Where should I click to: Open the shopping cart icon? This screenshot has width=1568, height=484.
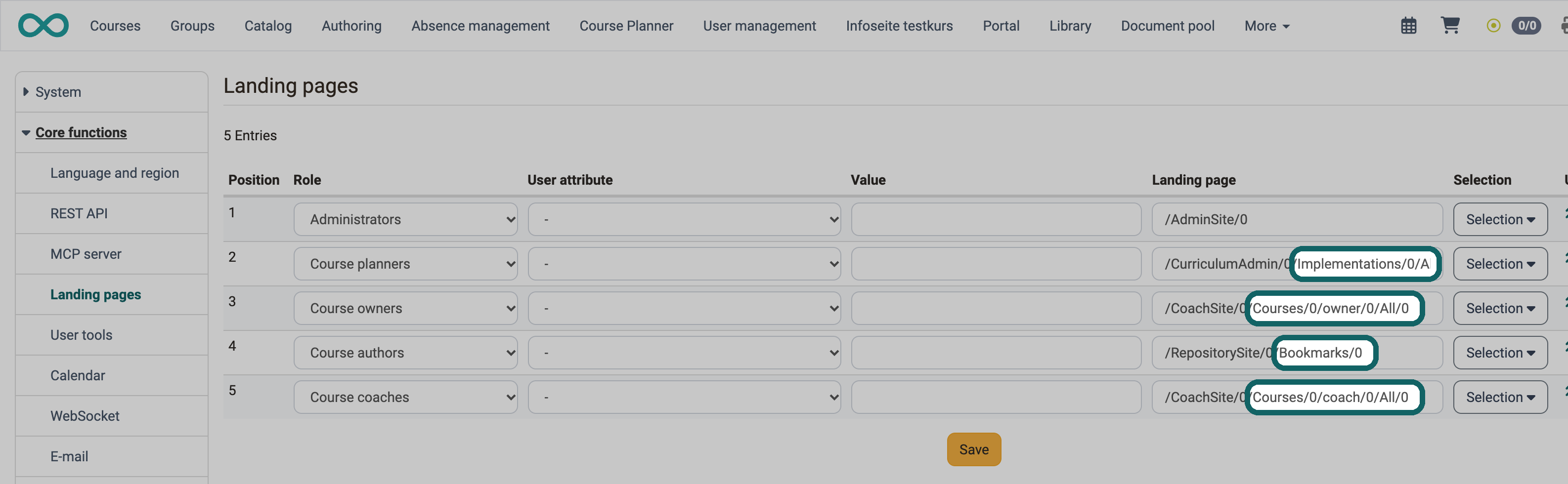1450,25
